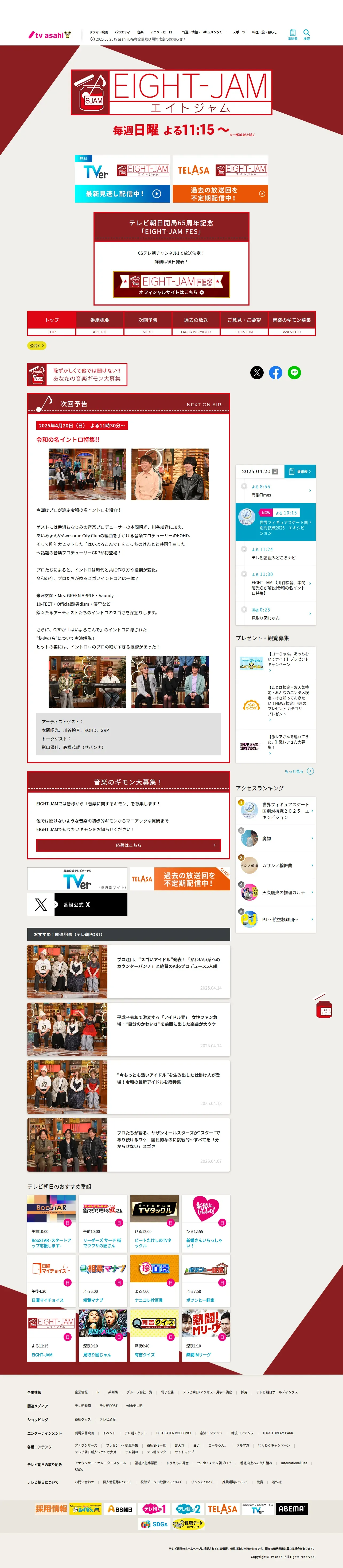Share the page on LINE

pos(294,373)
